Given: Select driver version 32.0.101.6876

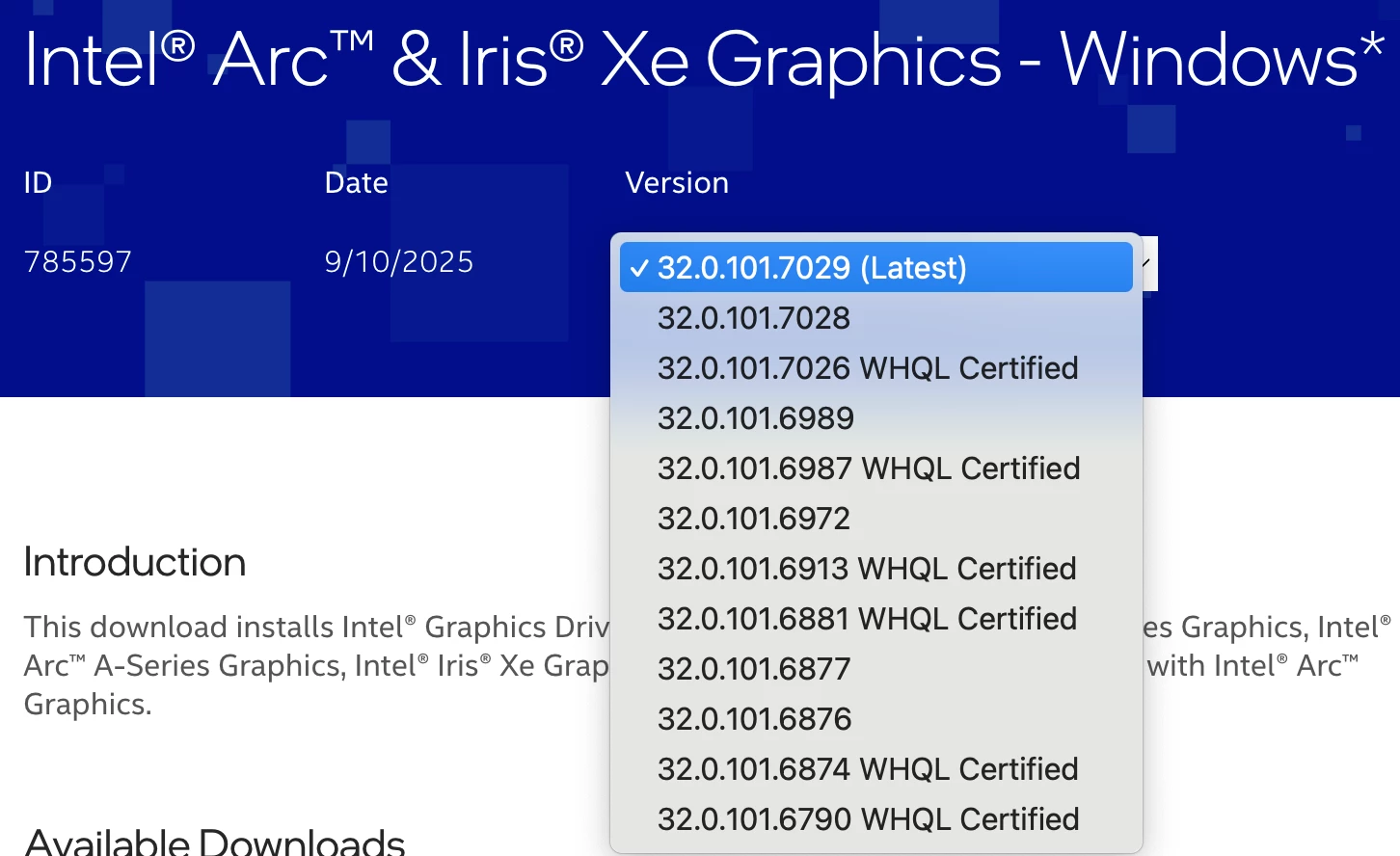Looking at the screenshot, I should pos(875,718).
